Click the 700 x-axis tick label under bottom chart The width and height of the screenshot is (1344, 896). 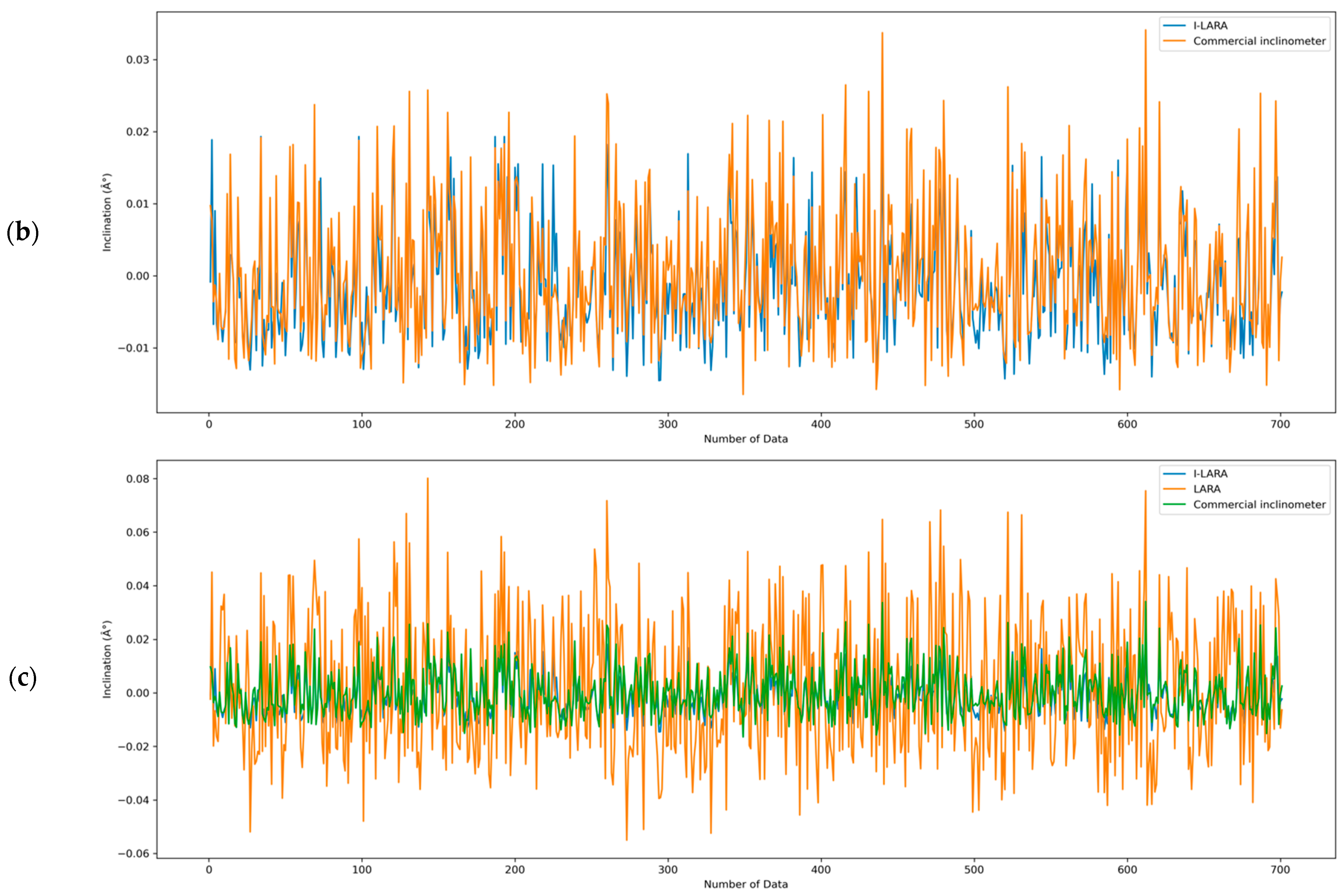pyautogui.click(x=1280, y=870)
